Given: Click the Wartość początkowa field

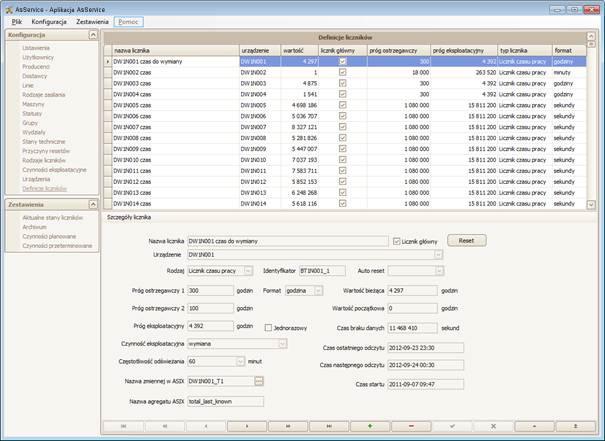Looking at the screenshot, I should click(x=412, y=308).
